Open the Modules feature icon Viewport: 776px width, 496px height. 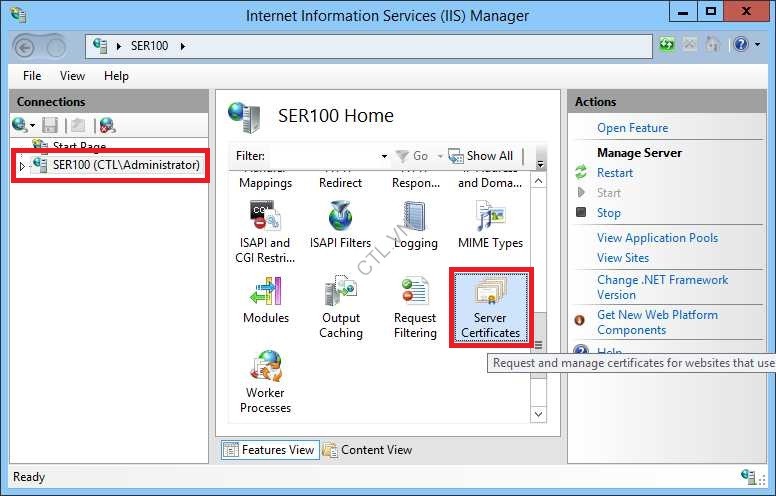tap(266, 291)
